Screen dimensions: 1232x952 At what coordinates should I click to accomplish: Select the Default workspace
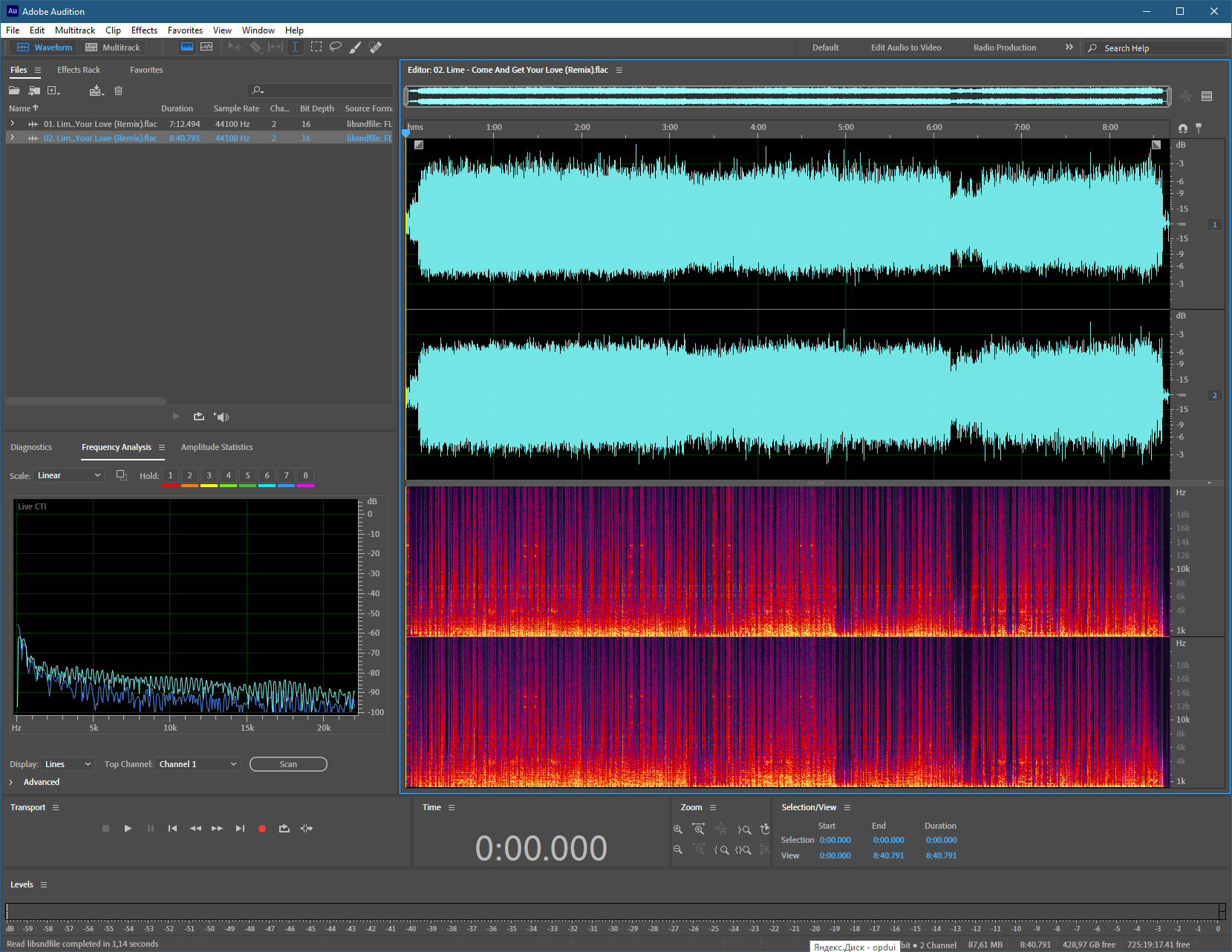pos(825,48)
